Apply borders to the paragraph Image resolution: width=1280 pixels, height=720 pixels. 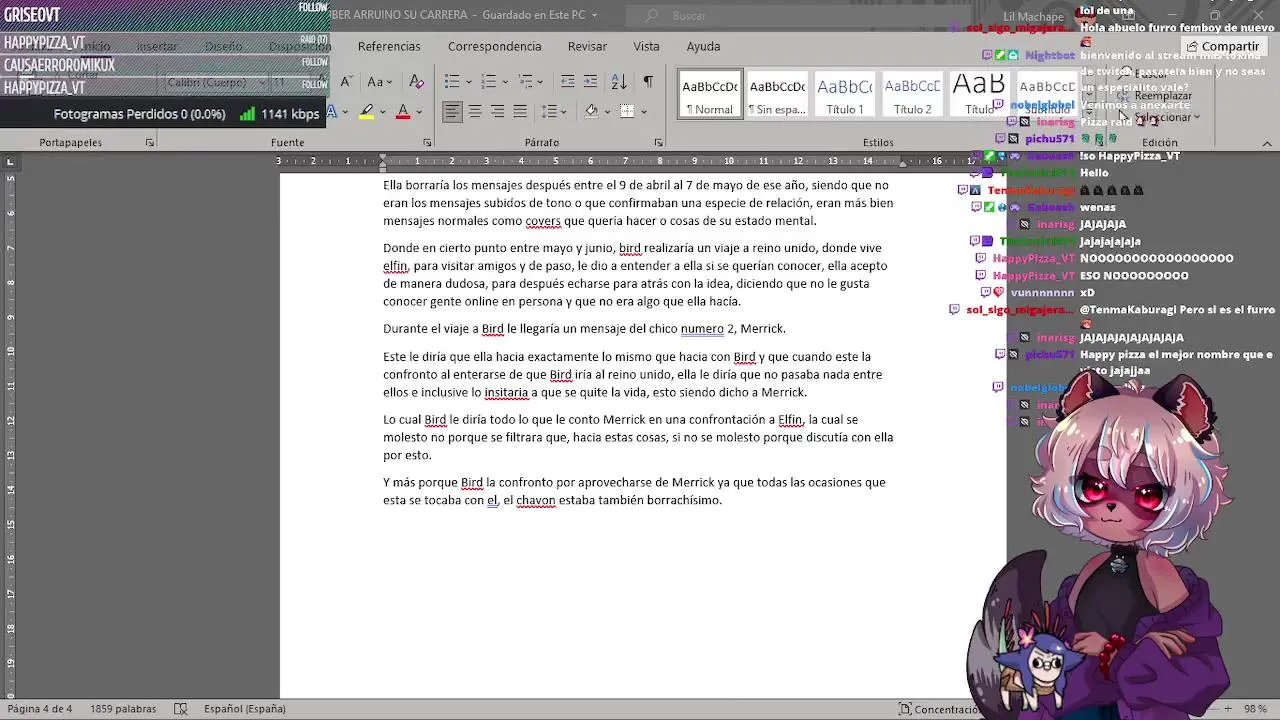click(627, 111)
